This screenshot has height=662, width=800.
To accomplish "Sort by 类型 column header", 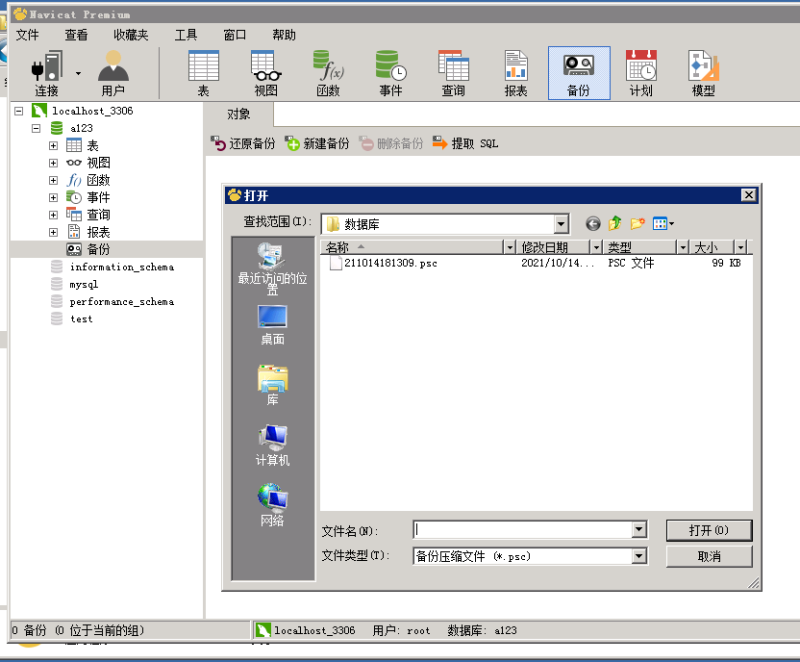I will tap(640, 247).
